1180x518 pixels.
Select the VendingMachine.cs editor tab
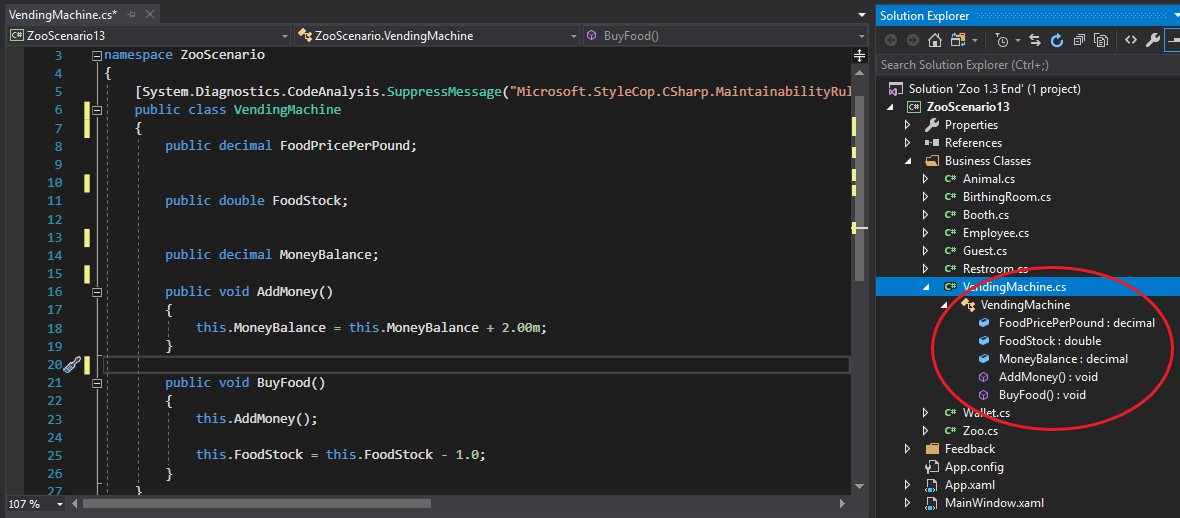(60, 14)
